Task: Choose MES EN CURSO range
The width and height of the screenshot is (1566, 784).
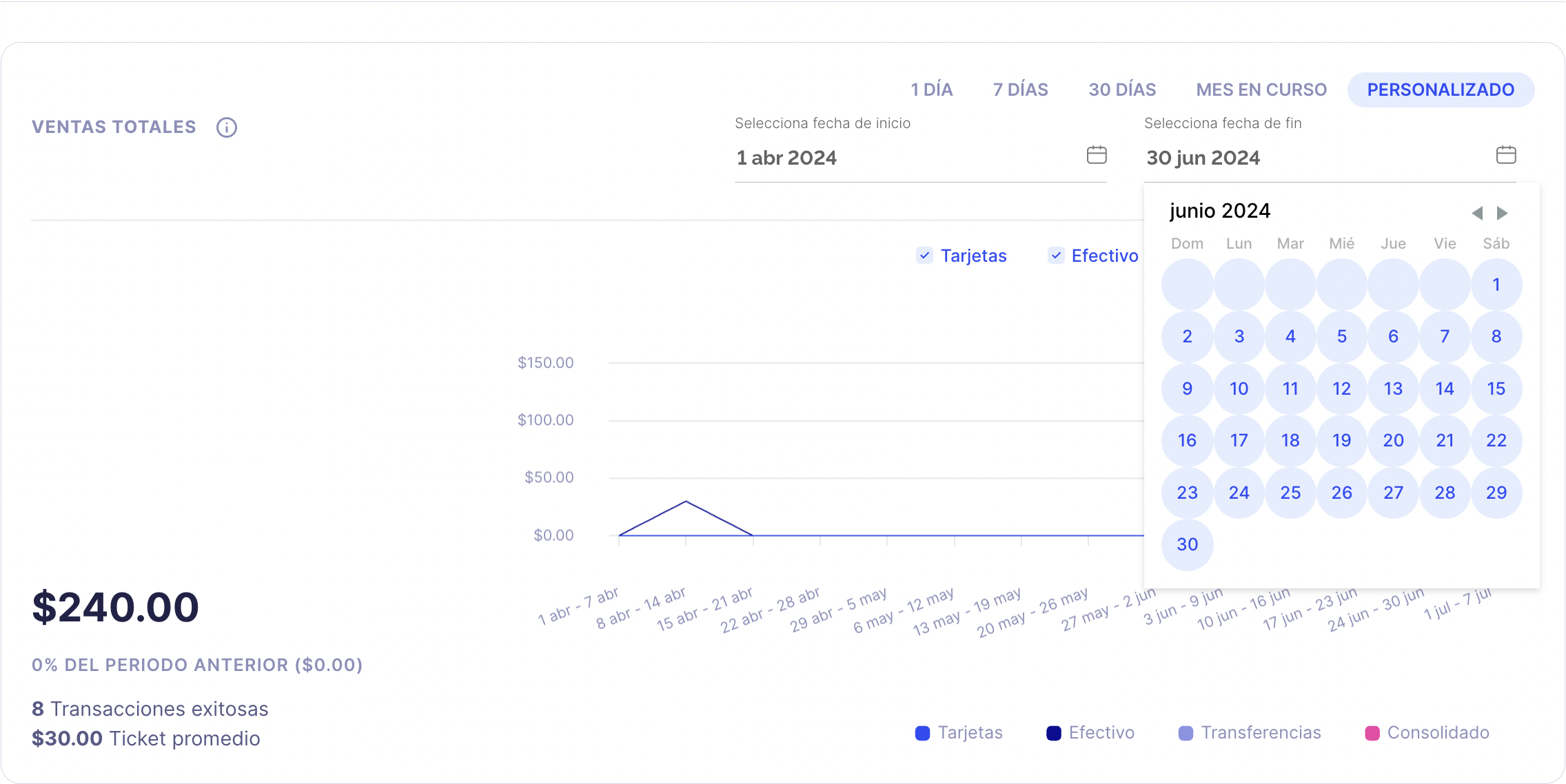Action: (x=1261, y=90)
